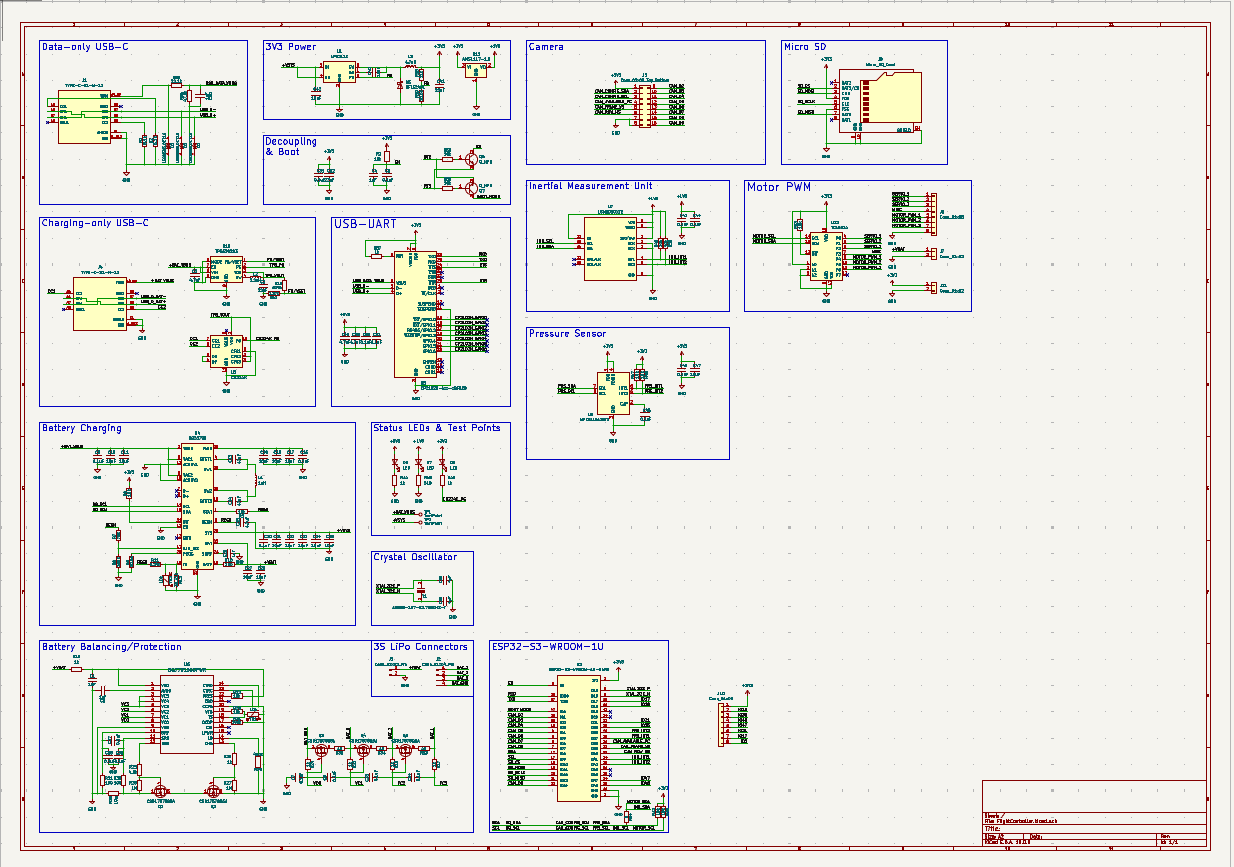Select the Charging-only USB-C section title
This screenshot has height=867, width=1234.
(95, 223)
